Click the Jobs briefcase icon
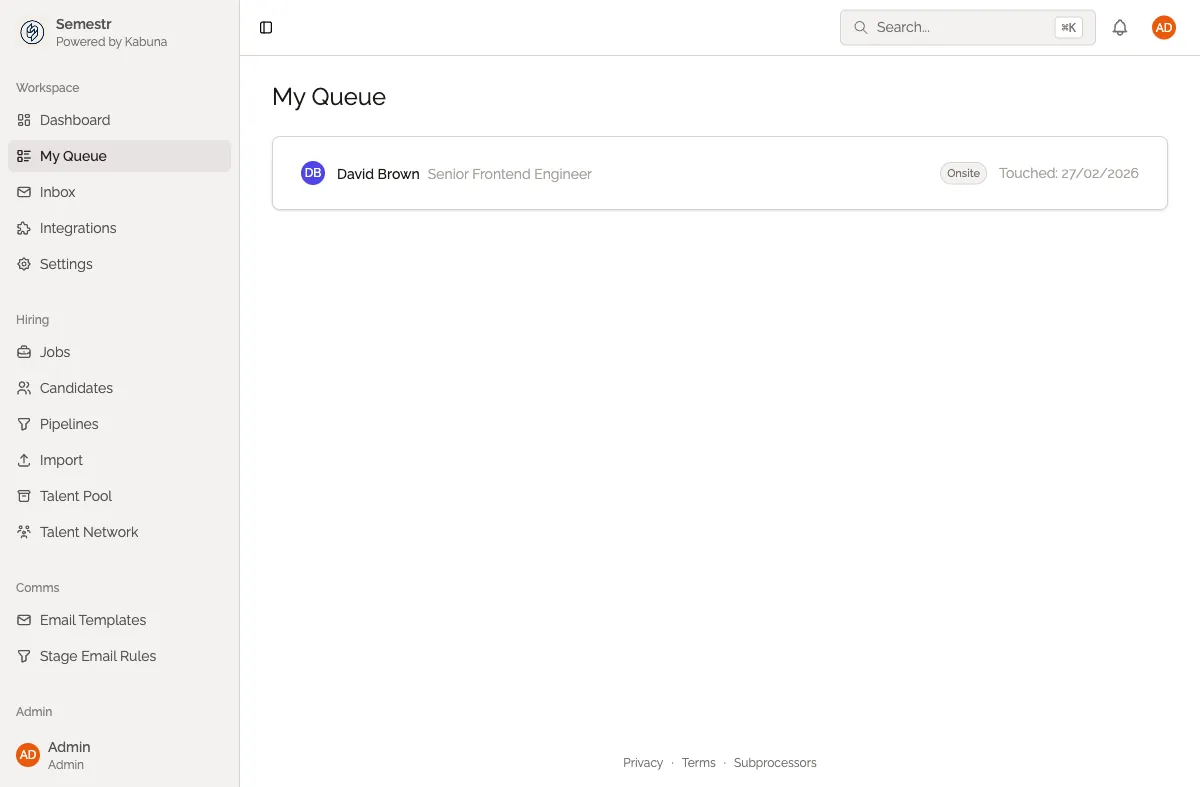 pyautogui.click(x=23, y=352)
